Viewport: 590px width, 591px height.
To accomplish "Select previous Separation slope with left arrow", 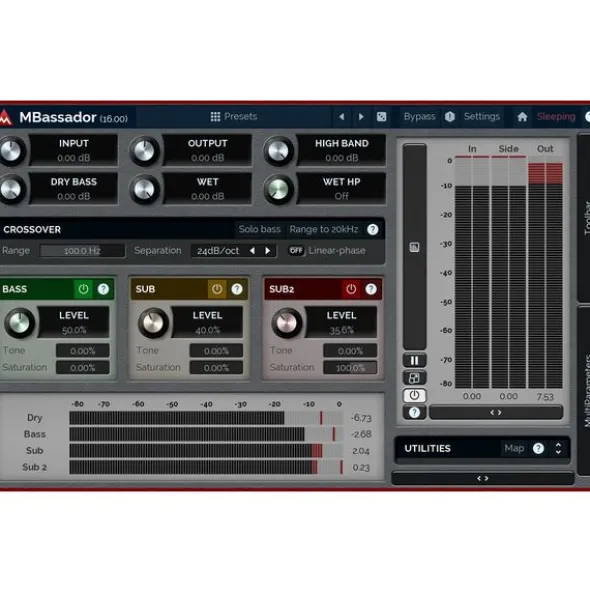I will click(x=252, y=251).
